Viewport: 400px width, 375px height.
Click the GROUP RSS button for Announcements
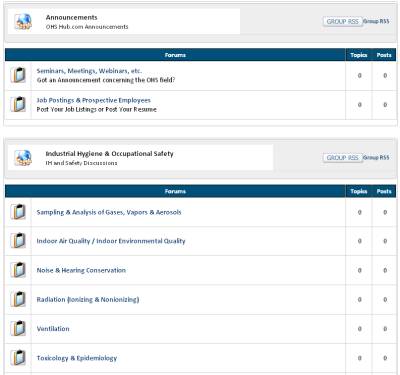click(342, 22)
